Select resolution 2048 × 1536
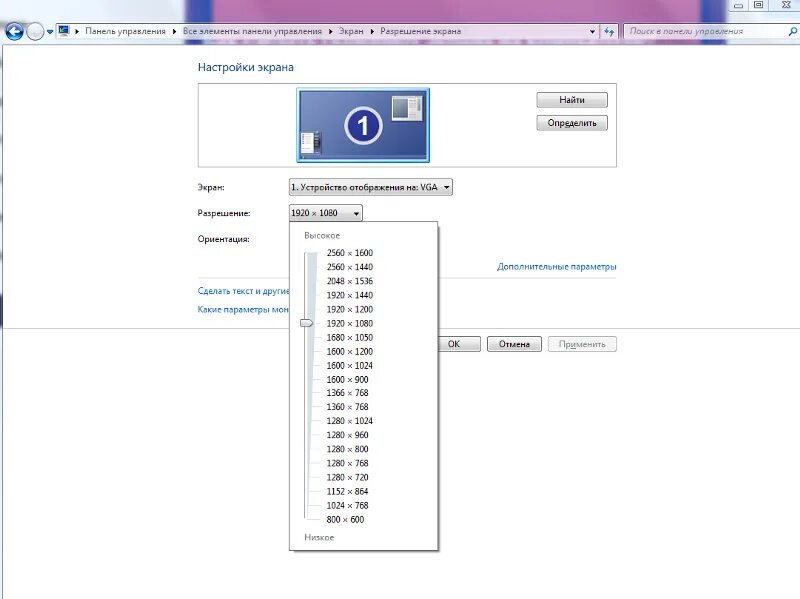The width and height of the screenshot is (800, 599). coord(349,281)
